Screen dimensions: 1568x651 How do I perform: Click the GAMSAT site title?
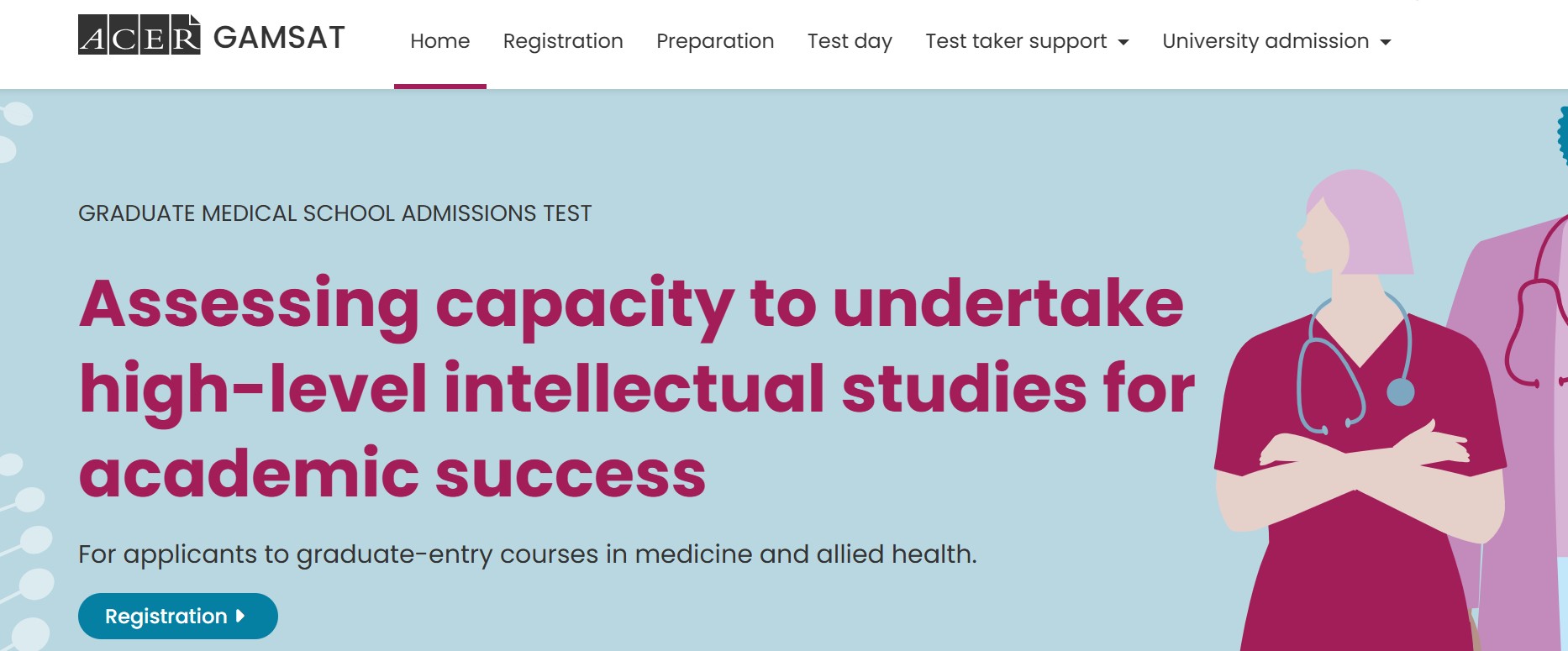pos(279,38)
